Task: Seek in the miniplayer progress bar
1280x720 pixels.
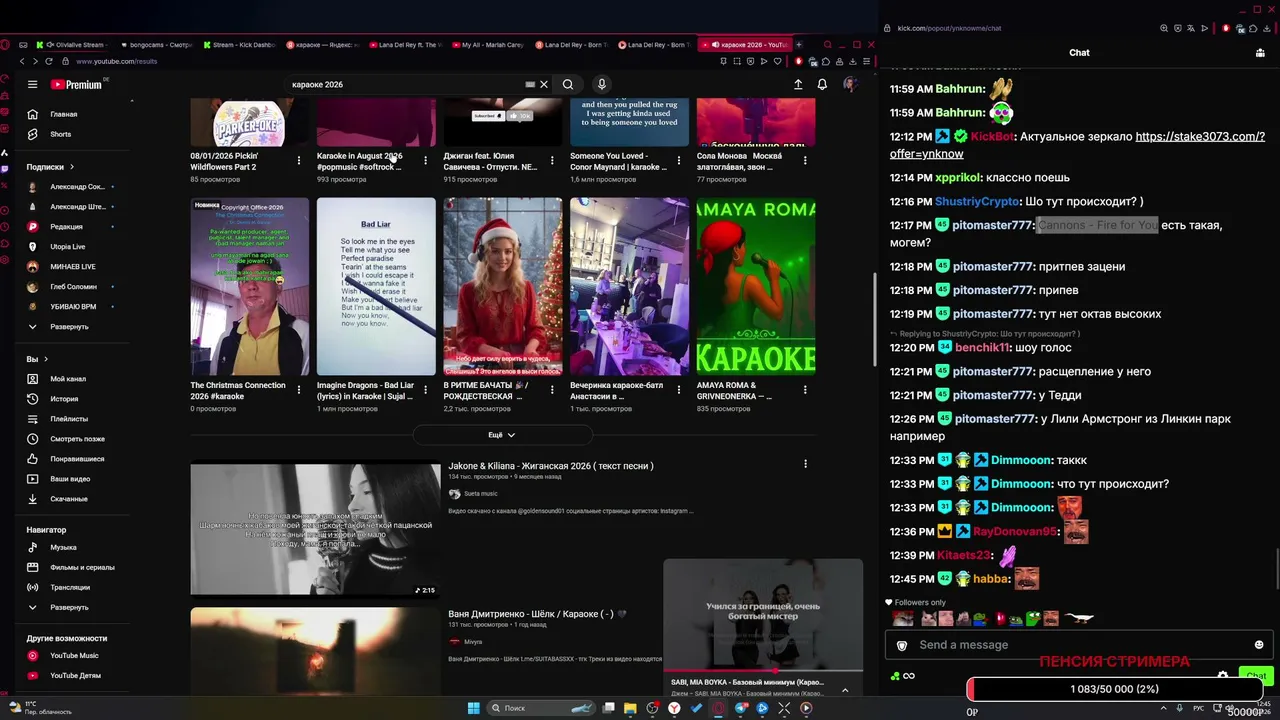Action: pyautogui.click(x=763, y=671)
